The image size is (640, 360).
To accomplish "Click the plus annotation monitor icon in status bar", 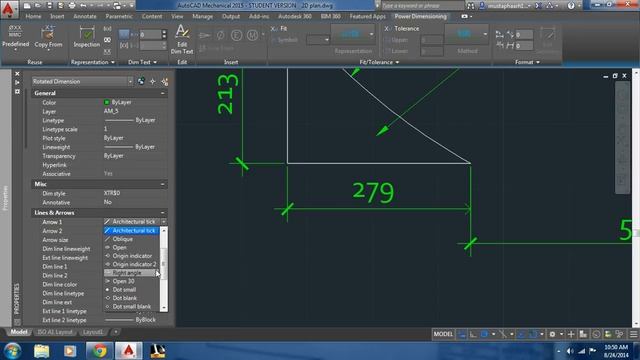I will 571,334.
